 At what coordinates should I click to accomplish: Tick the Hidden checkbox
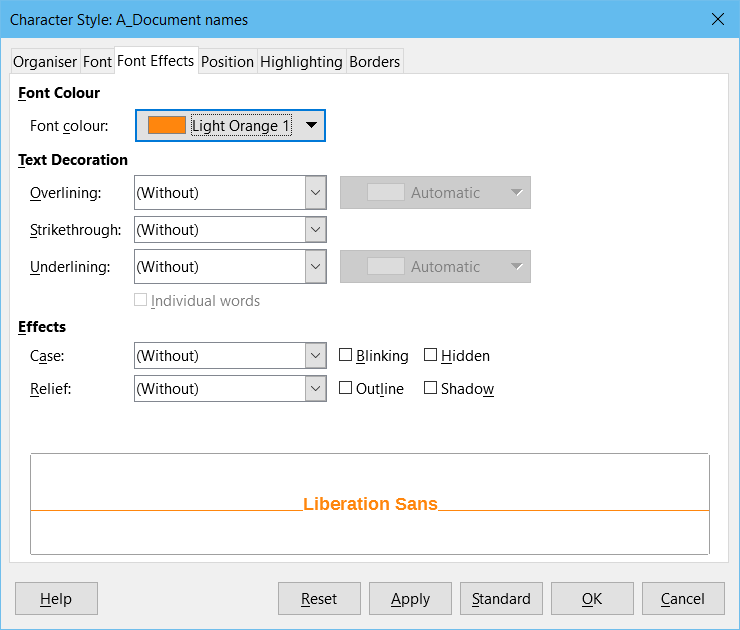[x=431, y=355]
